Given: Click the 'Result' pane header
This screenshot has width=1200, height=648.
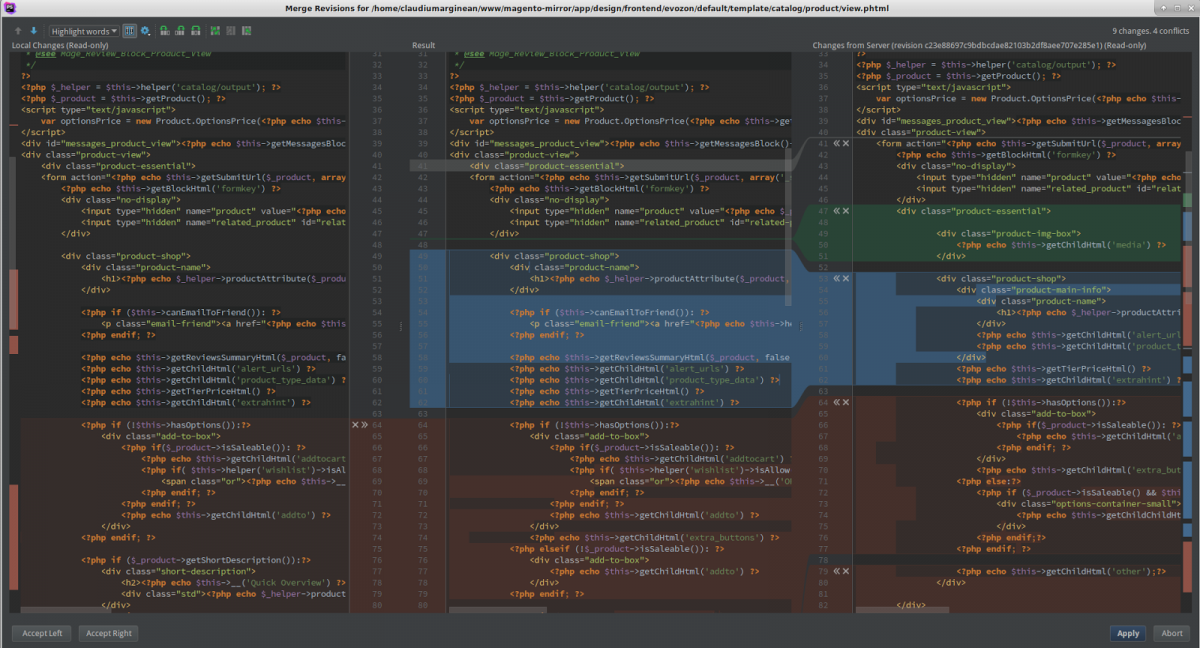Looking at the screenshot, I should [423, 45].
